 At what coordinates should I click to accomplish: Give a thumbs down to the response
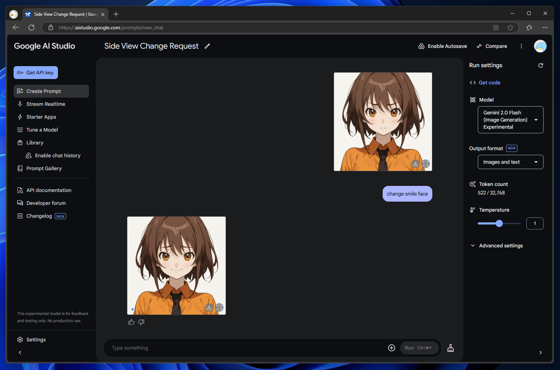pos(141,322)
